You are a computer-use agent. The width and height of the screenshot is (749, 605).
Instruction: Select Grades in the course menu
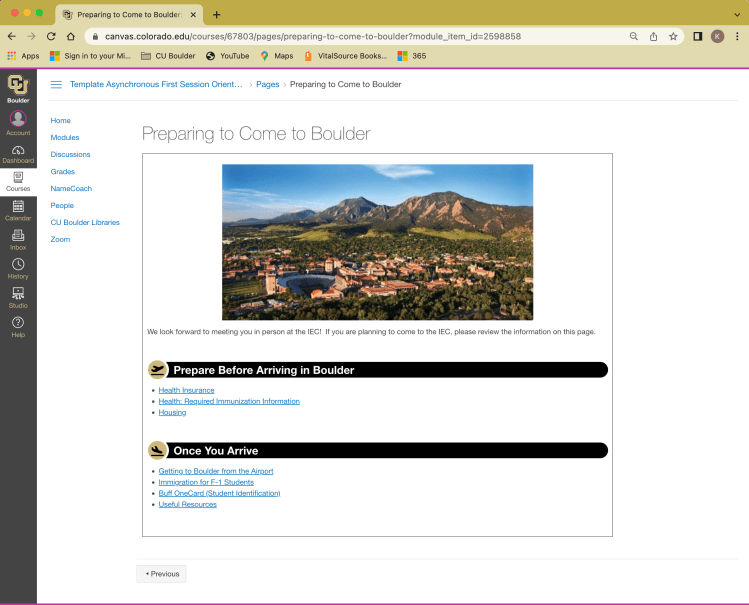[x=63, y=171]
